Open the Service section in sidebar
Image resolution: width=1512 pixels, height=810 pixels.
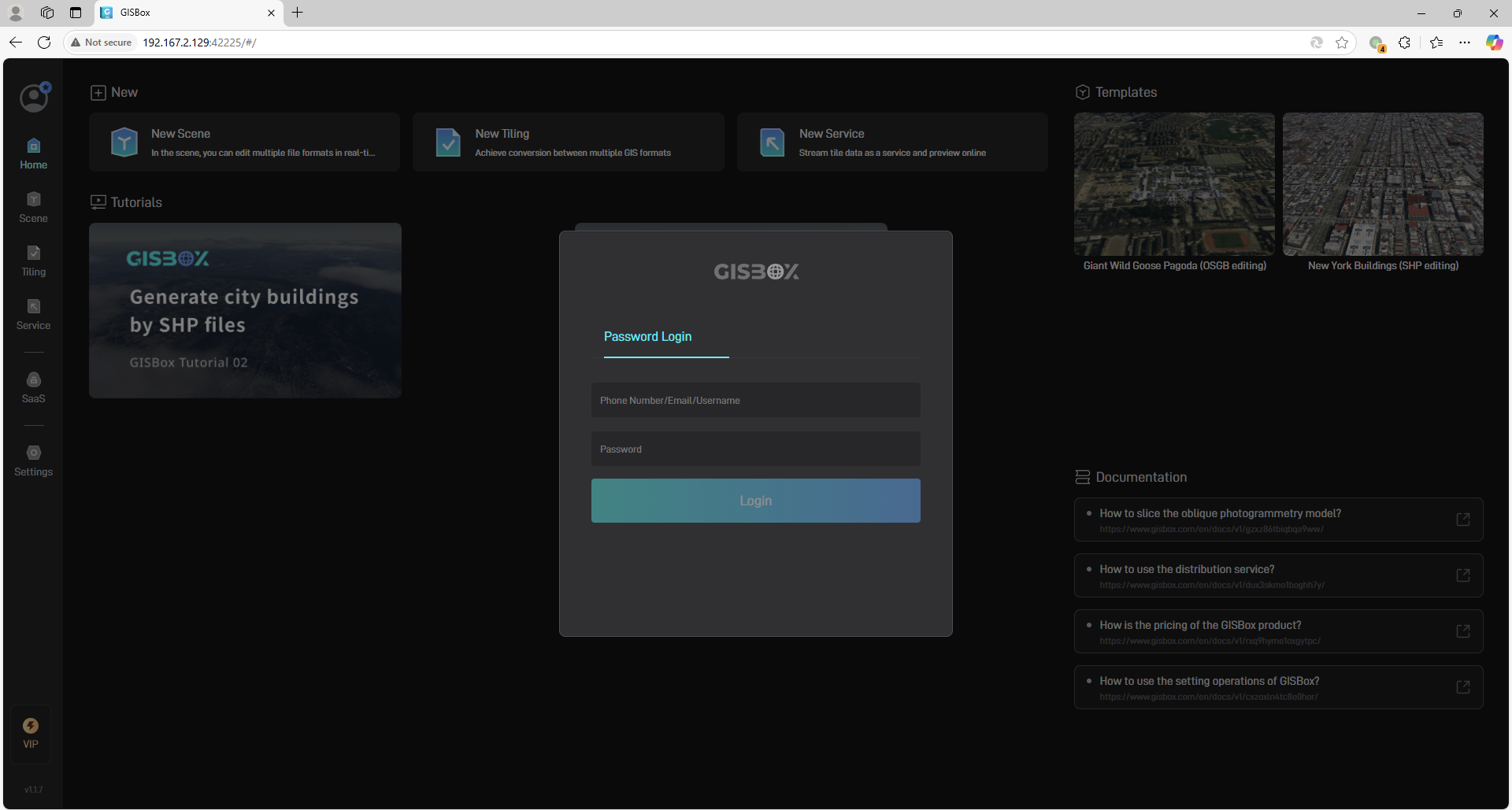click(x=33, y=314)
